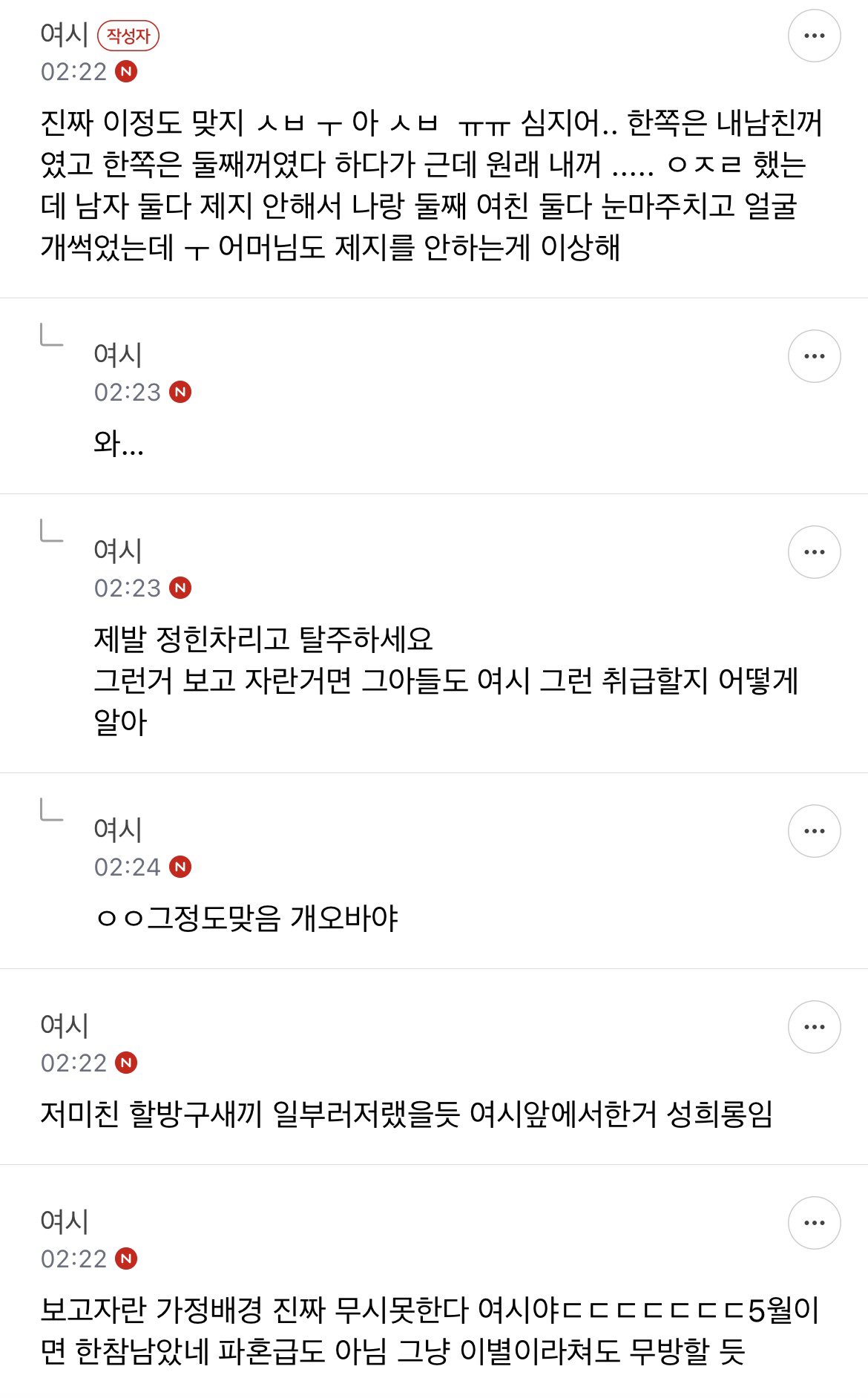Open more options for the 작성자 comment
The width and height of the screenshot is (868, 1398).
pos(814,36)
